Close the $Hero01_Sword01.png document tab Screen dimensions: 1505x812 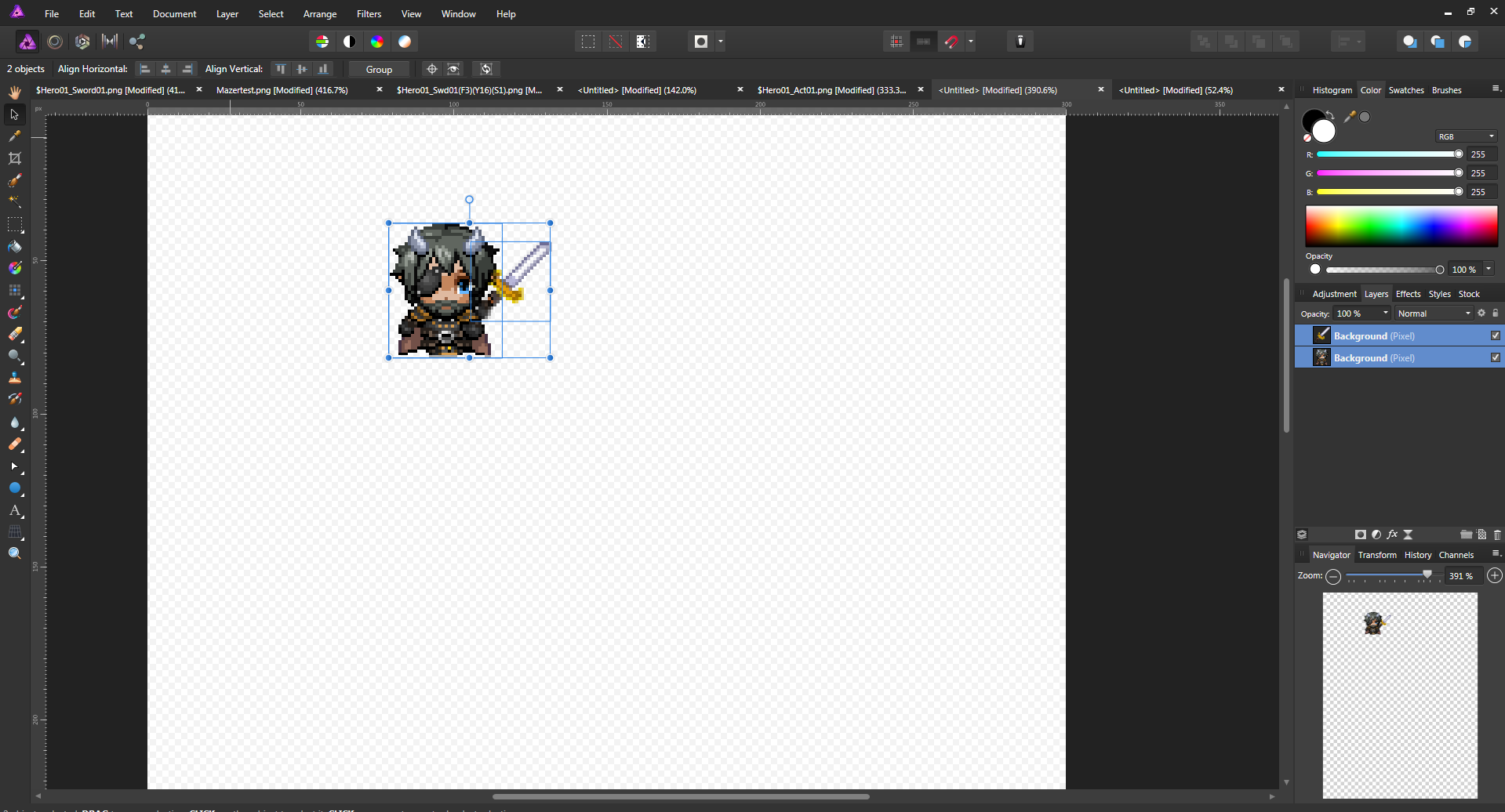tap(199, 90)
